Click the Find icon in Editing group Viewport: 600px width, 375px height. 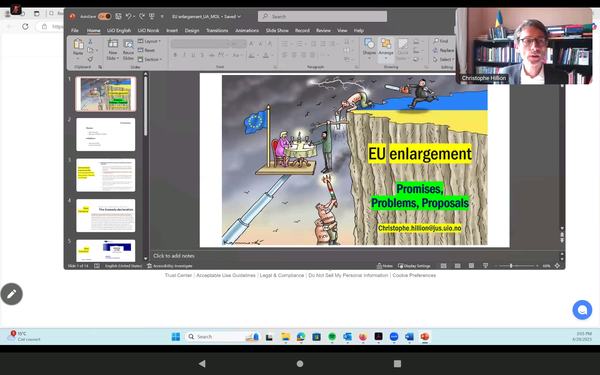440,41
